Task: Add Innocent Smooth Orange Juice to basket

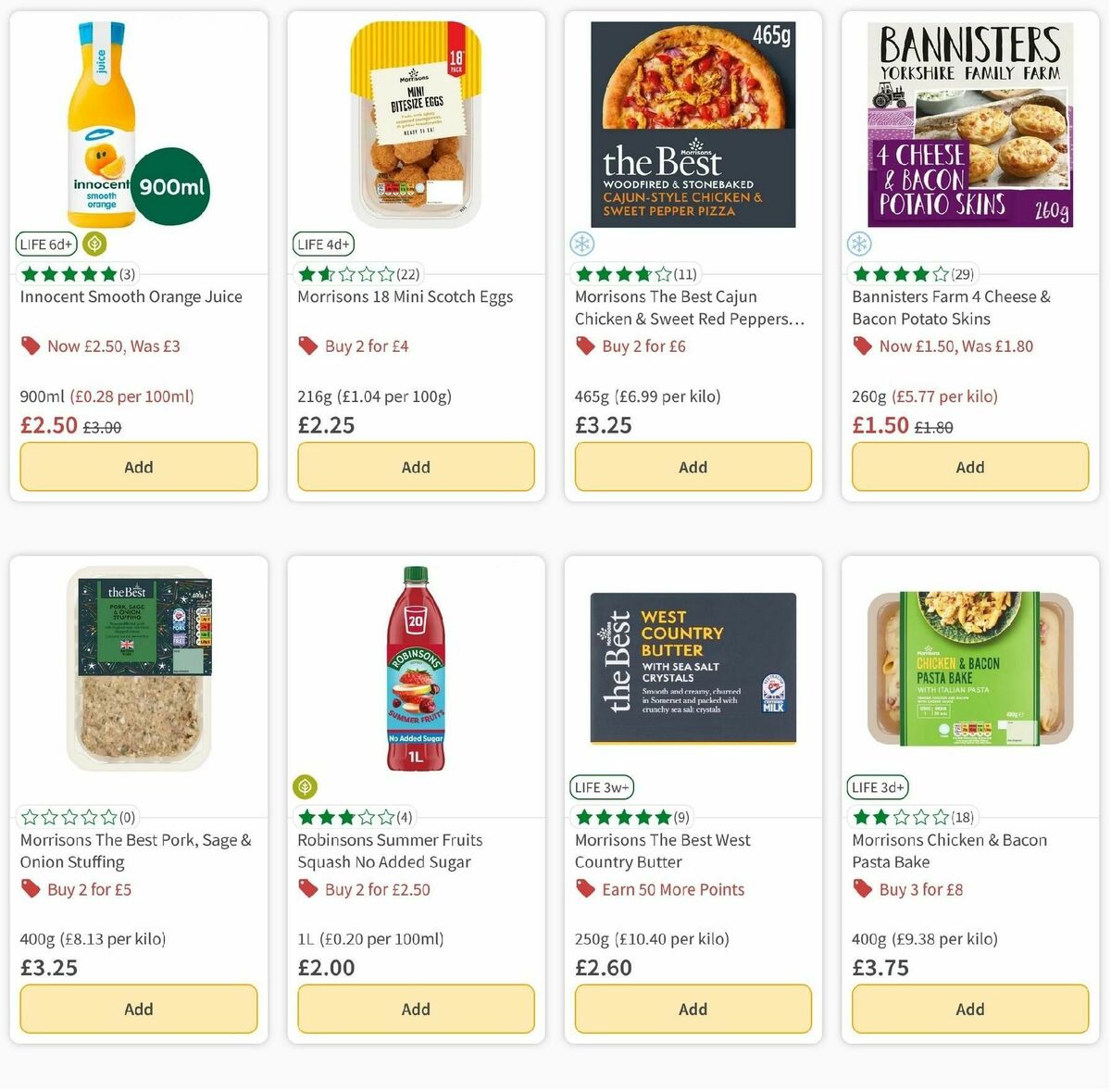Action: click(x=138, y=467)
